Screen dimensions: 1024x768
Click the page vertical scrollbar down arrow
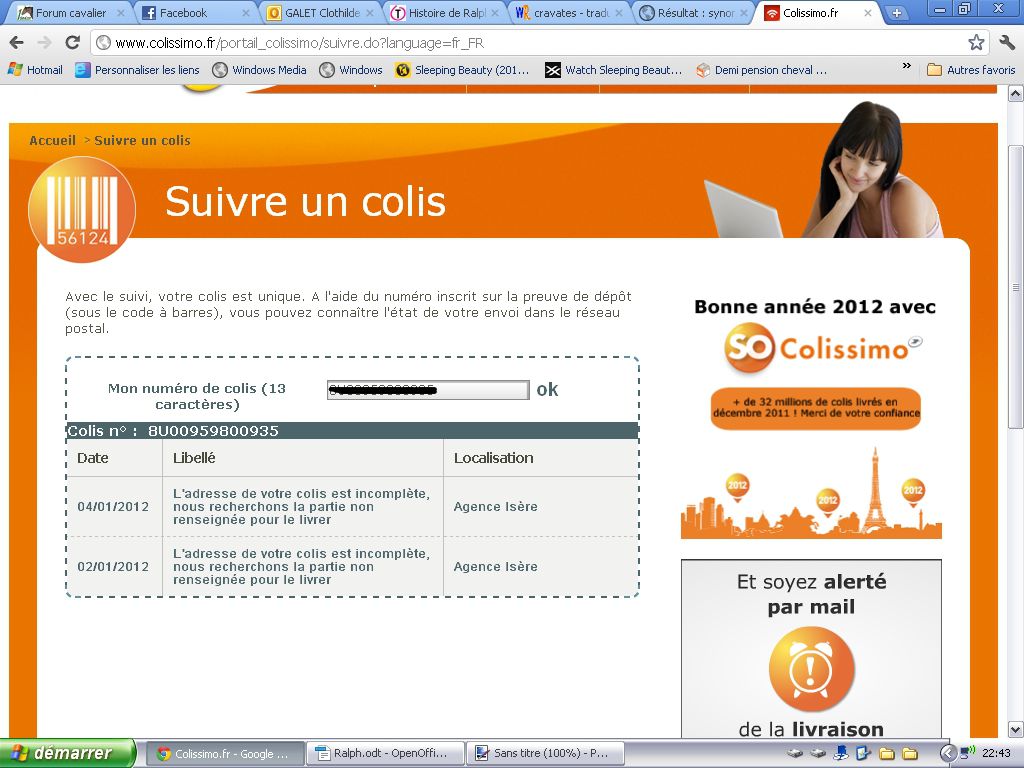coord(1015,729)
